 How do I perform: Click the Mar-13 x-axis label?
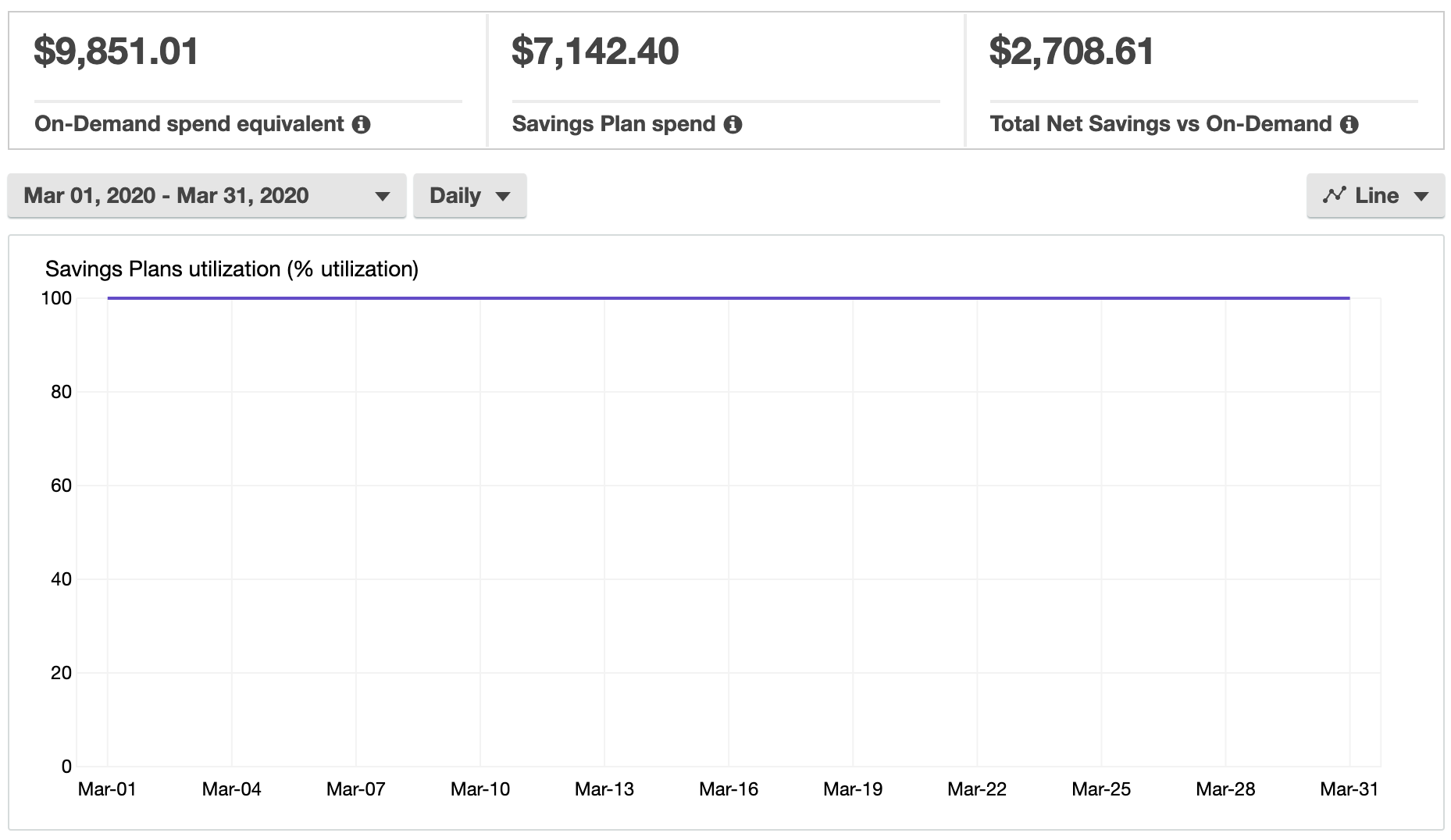click(604, 789)
